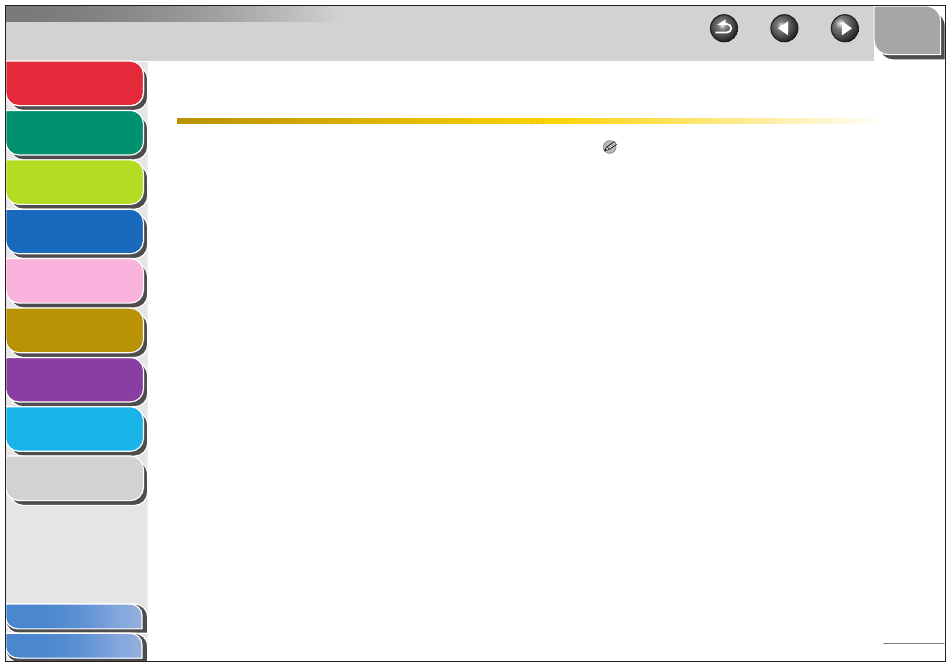The width and height of the screenshot is (950, 667).
Task: Click the yellow gradient heading rule
Action: coord(530,121)
